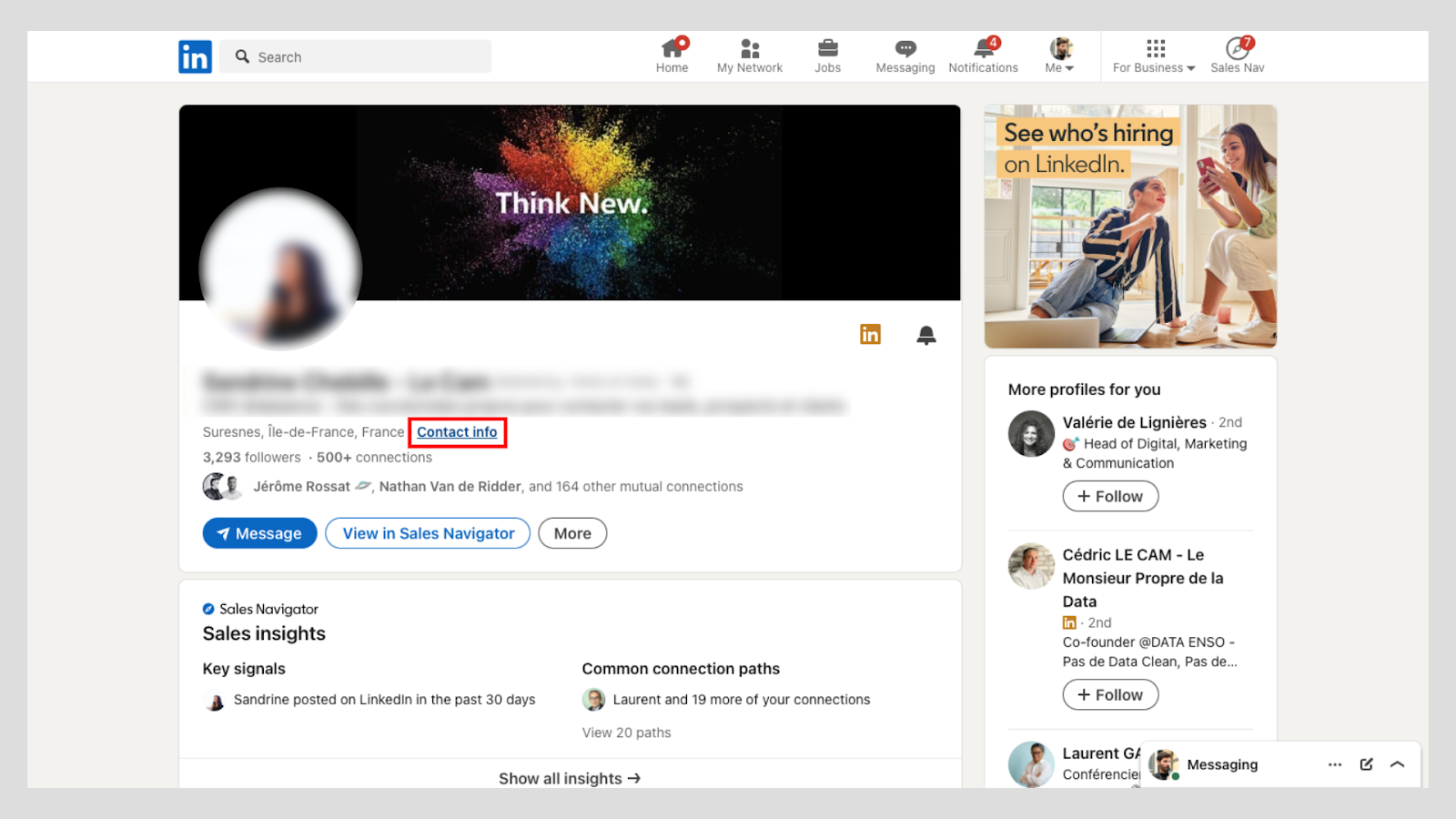Click Valérie de Lignières avatar

point(1031,434)
